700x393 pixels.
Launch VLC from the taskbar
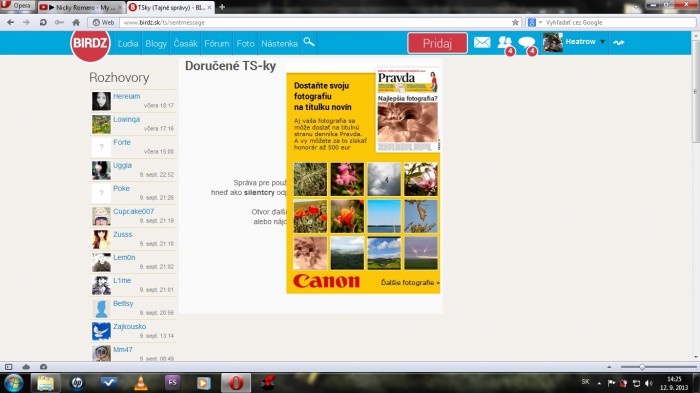point(141,383)
